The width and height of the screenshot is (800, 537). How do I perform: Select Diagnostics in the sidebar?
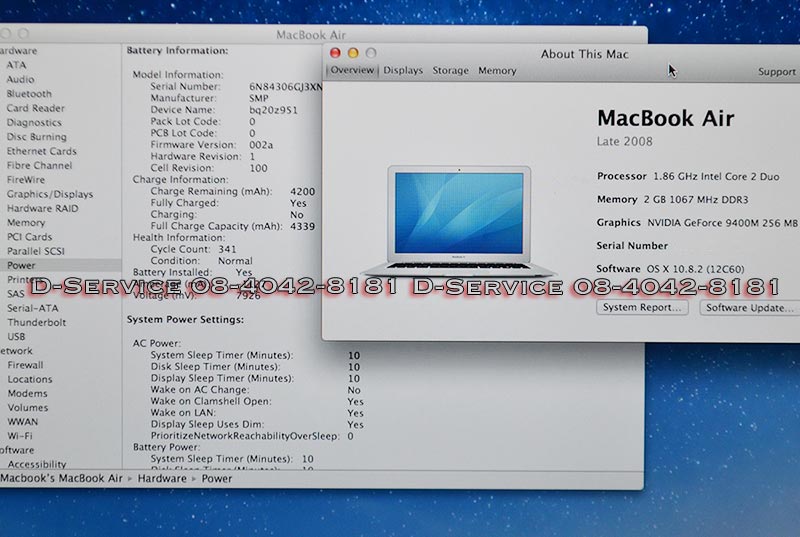(34, 122)
